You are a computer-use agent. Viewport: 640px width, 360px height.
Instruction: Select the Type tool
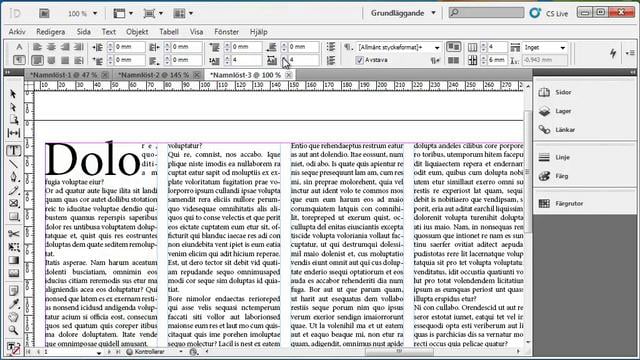pos(13,151)
